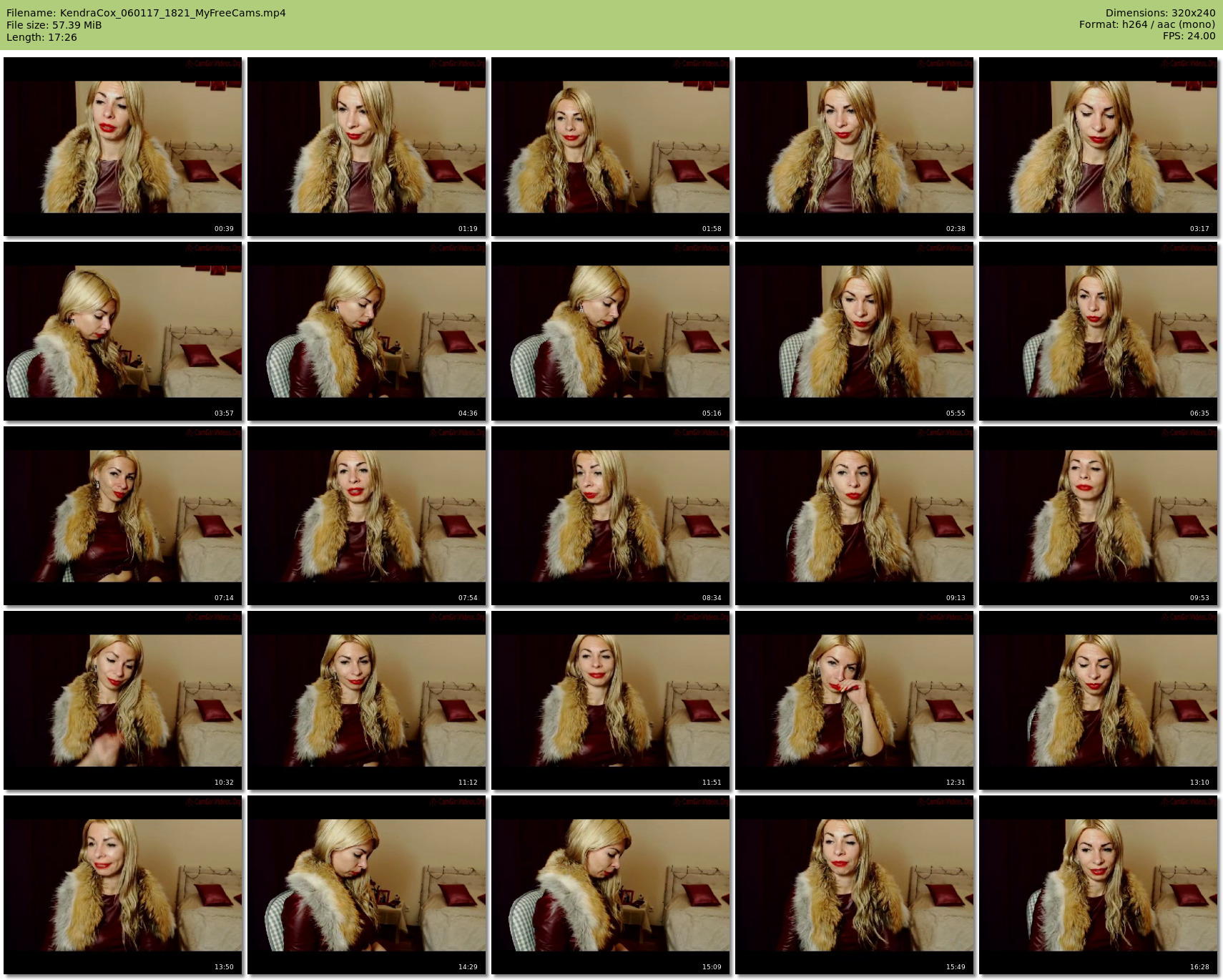
Task: Open the frame preview at 09:13
Action: (x=855, y=516)
